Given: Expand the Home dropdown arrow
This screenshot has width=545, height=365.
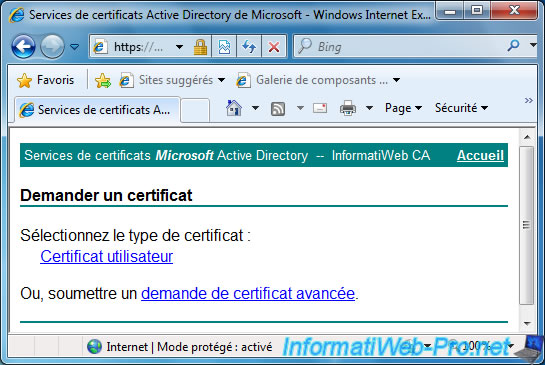Looking at the screenshot, I should point(255,108).
